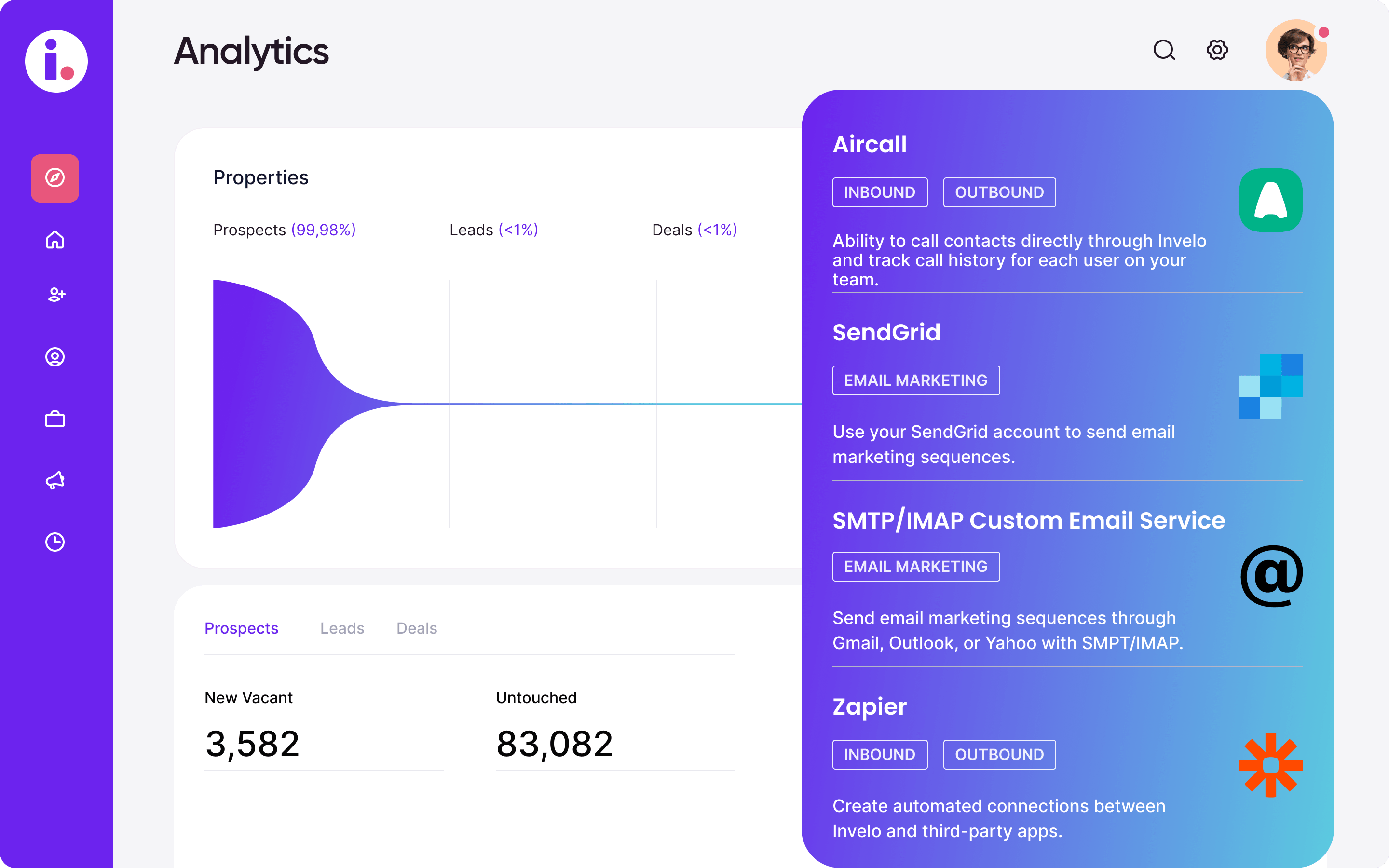Click the clock history sidebar icon
Image resolution: width=1389 pixels, height=868 pixels.
[x=55, y=542]
